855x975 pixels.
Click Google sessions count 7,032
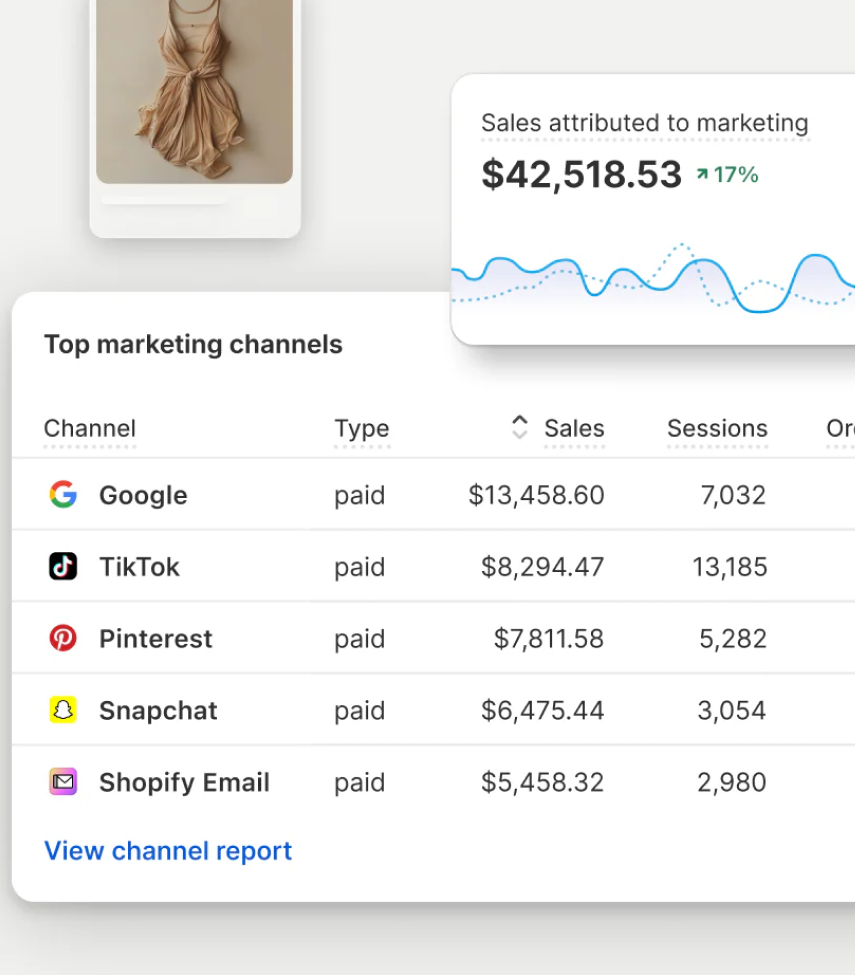pos(733,496)
